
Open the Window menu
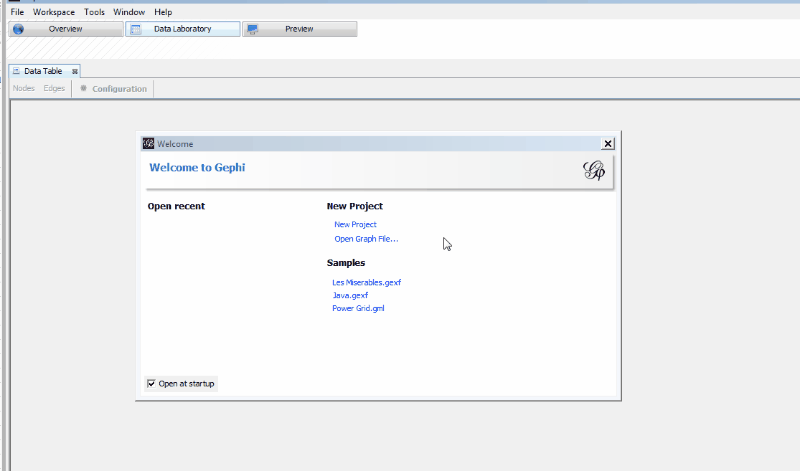pyautogui.click(x=129, y=12)
